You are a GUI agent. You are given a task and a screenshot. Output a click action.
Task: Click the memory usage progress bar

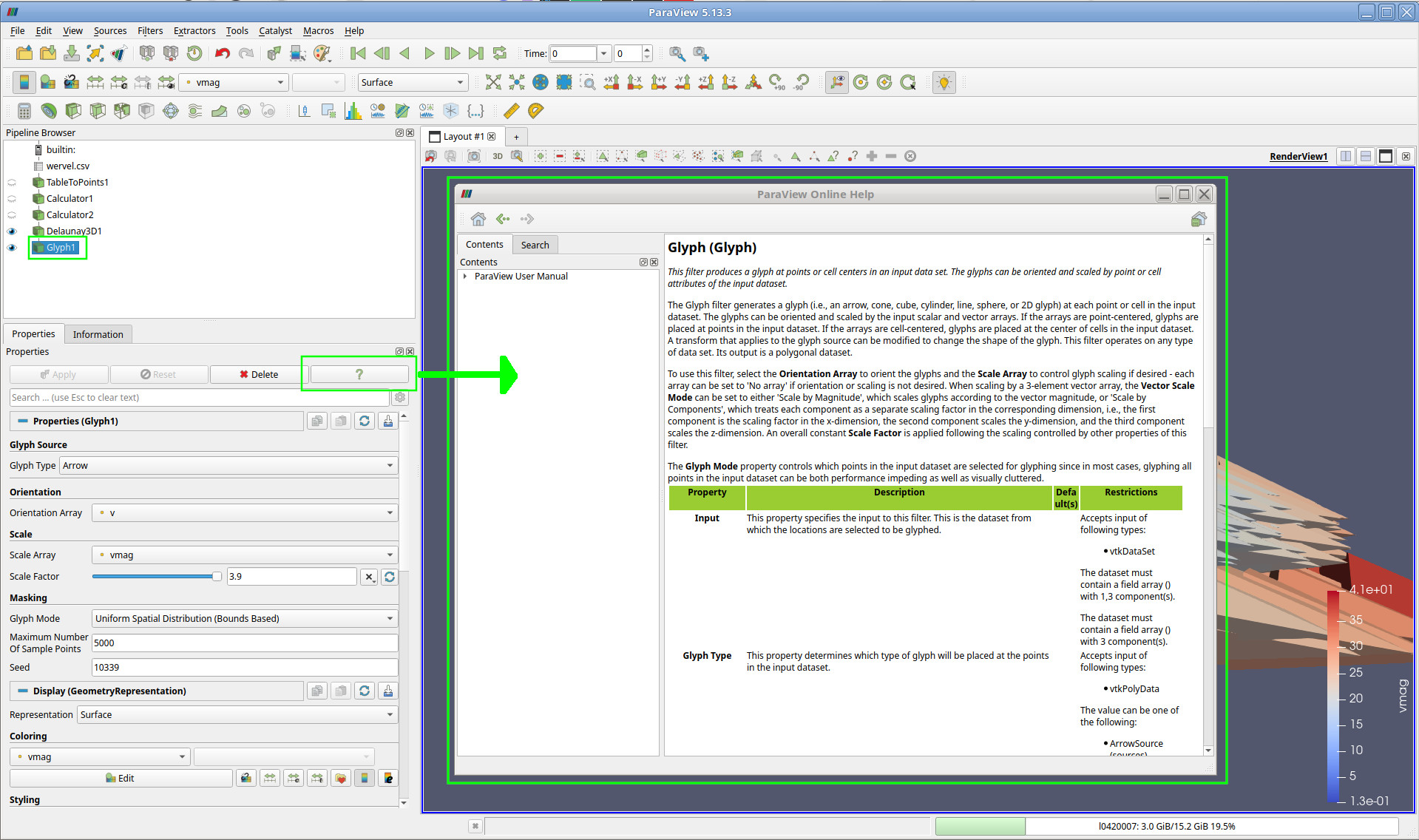pyautogui.click(x=1167, y=826)
